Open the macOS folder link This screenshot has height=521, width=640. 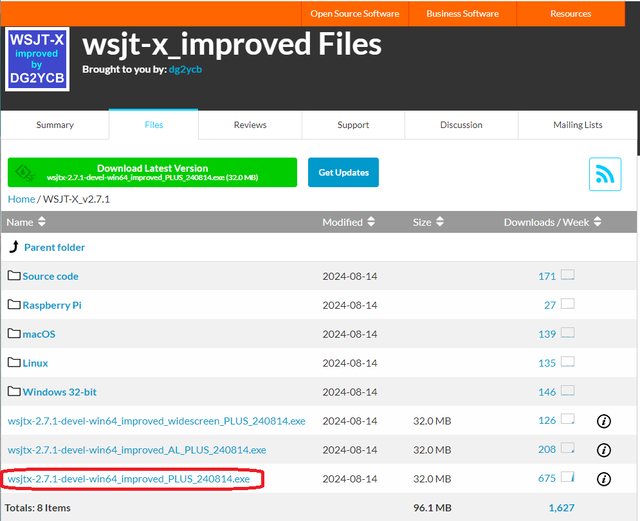click(x=39, y=334)
